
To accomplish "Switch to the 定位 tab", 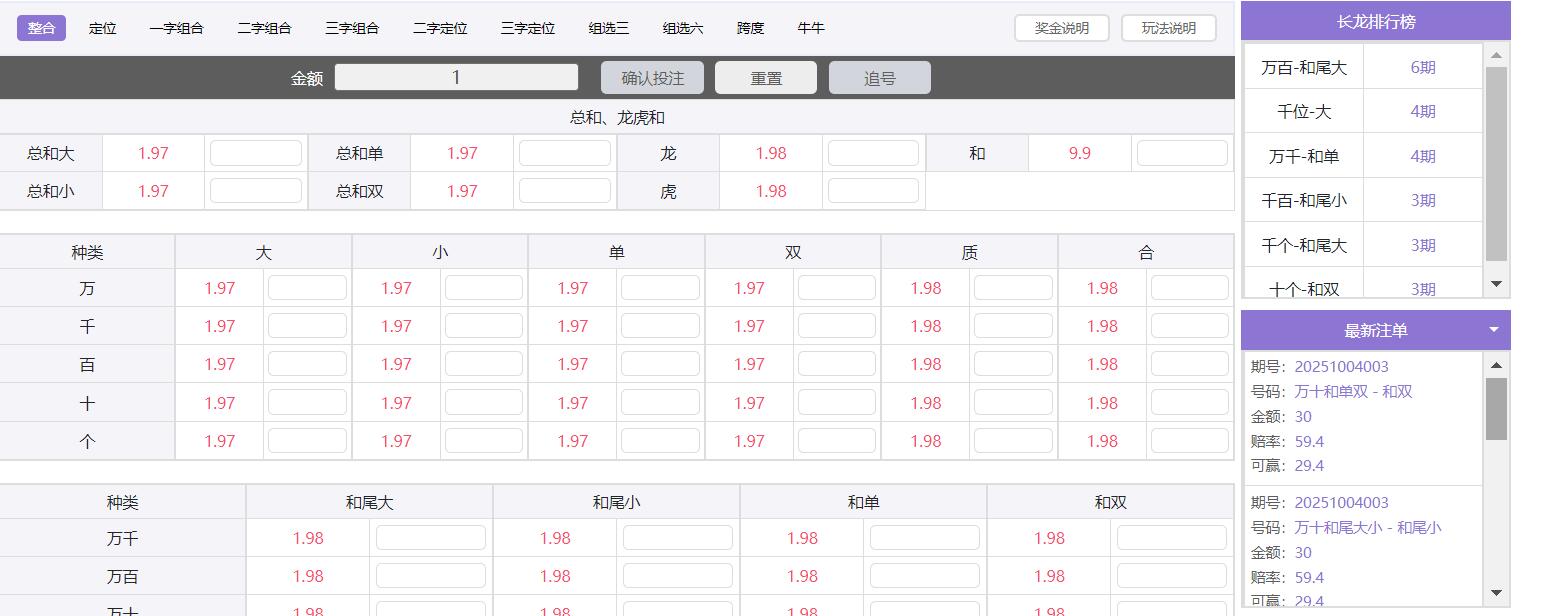I will pyautogui.click(x=102, y=28).
